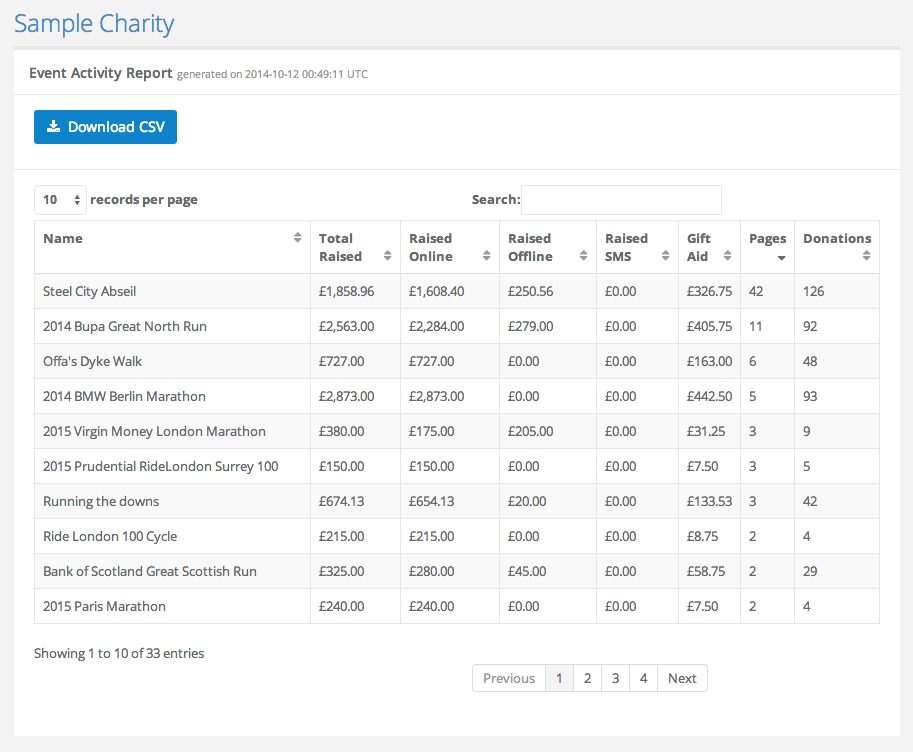This screenshot has width=913, height=752.
Task: Click the Running the downs event name
Action: (x=101, y=501)
